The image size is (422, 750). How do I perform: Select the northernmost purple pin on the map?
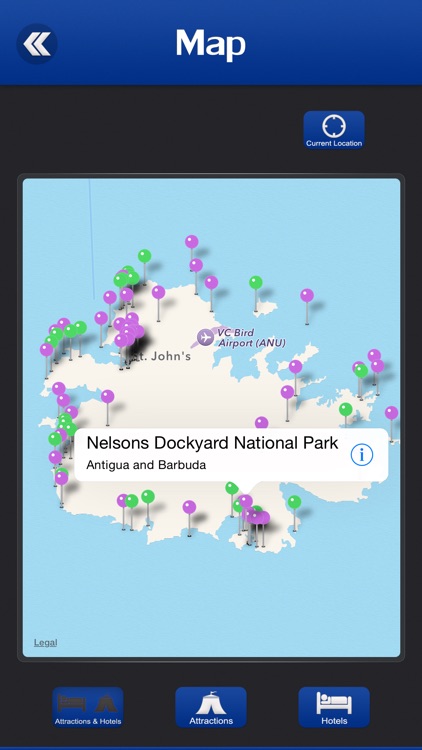click(192, 242)
